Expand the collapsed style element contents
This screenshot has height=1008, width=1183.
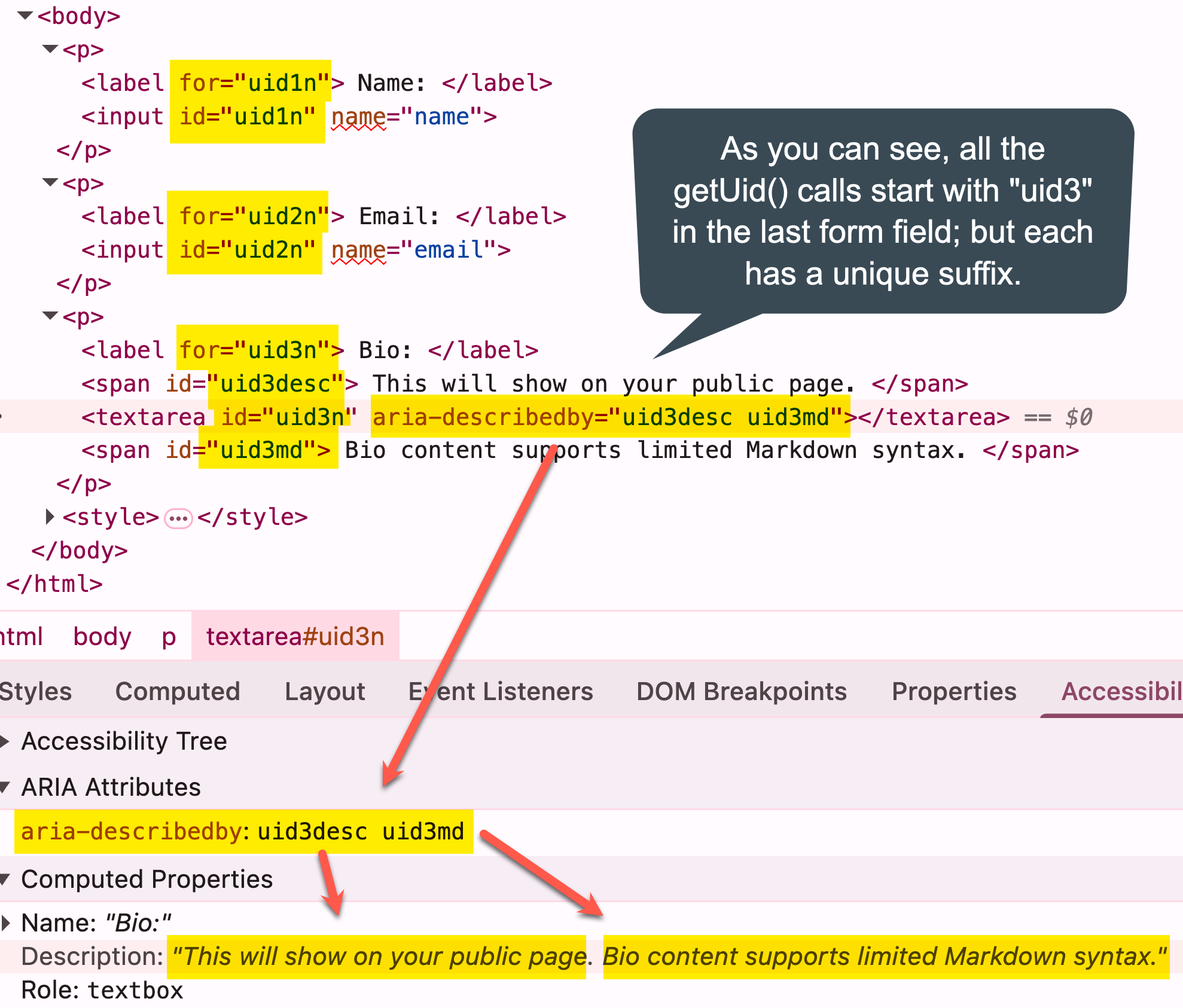click(x=176, y=518)
